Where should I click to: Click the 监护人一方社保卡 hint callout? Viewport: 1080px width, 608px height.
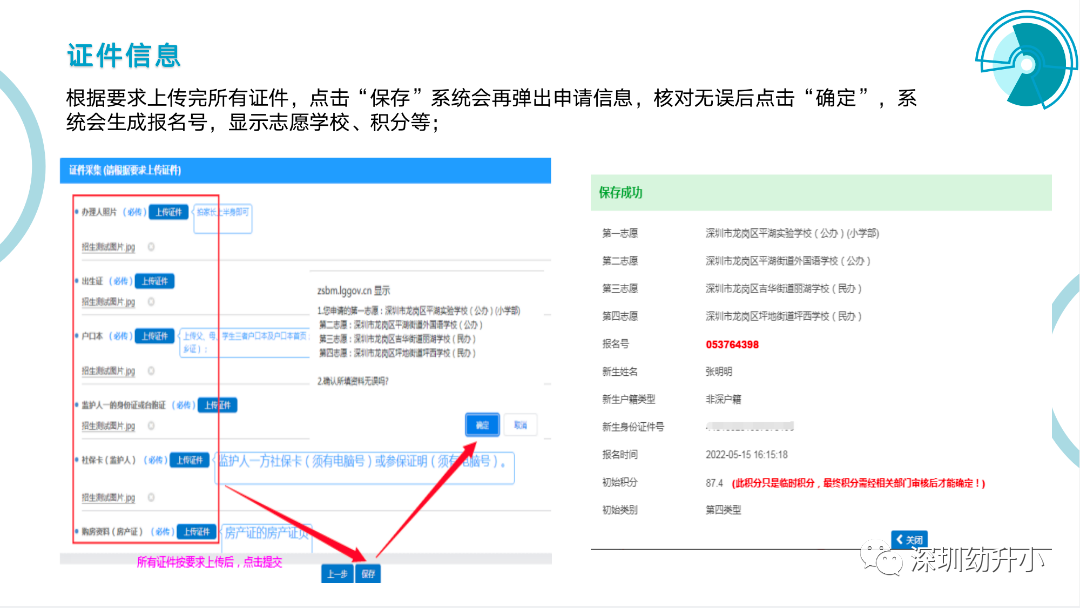(x=364, y=468)
